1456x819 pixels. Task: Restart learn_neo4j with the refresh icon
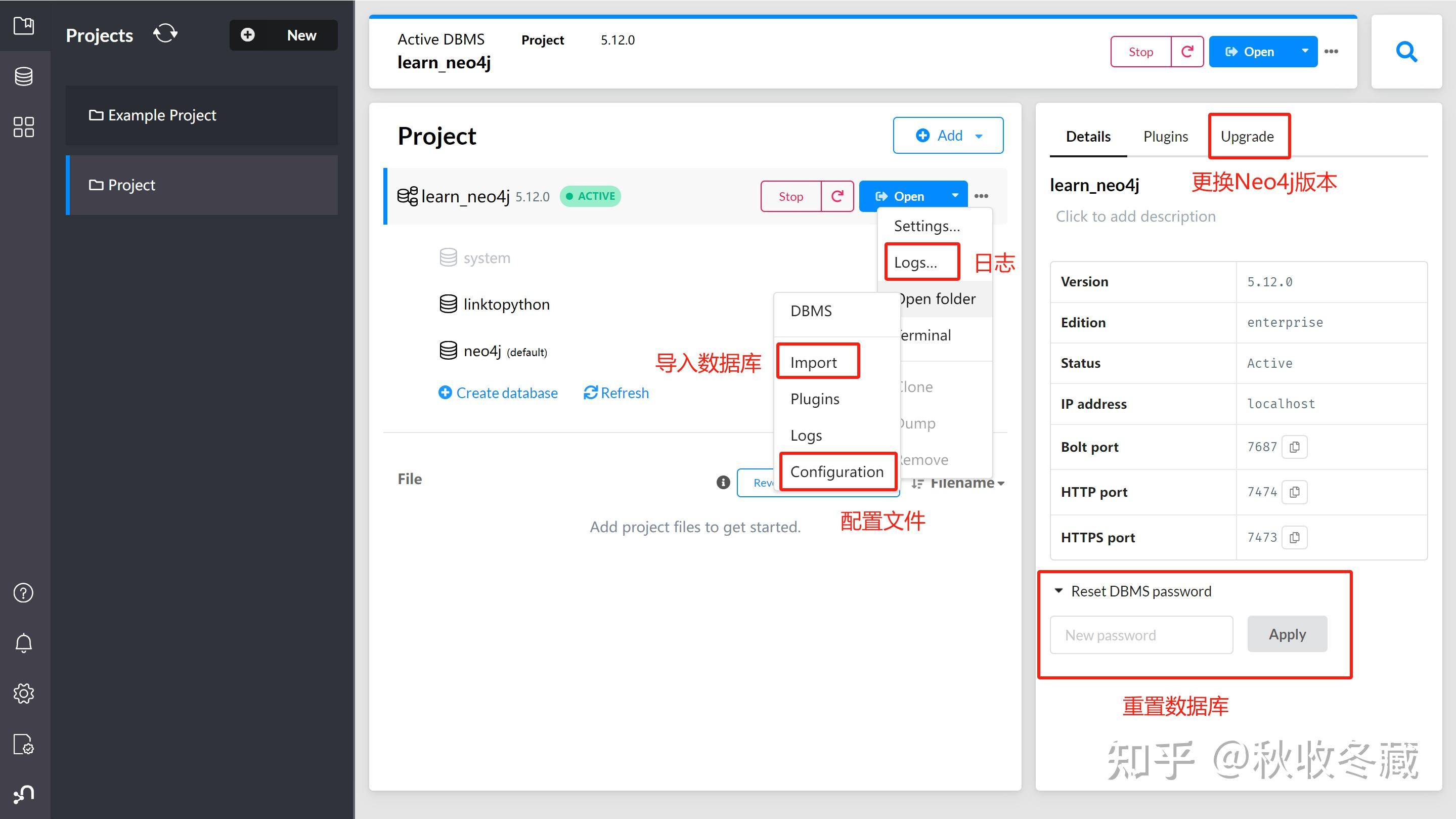click(x=837, y=196)
